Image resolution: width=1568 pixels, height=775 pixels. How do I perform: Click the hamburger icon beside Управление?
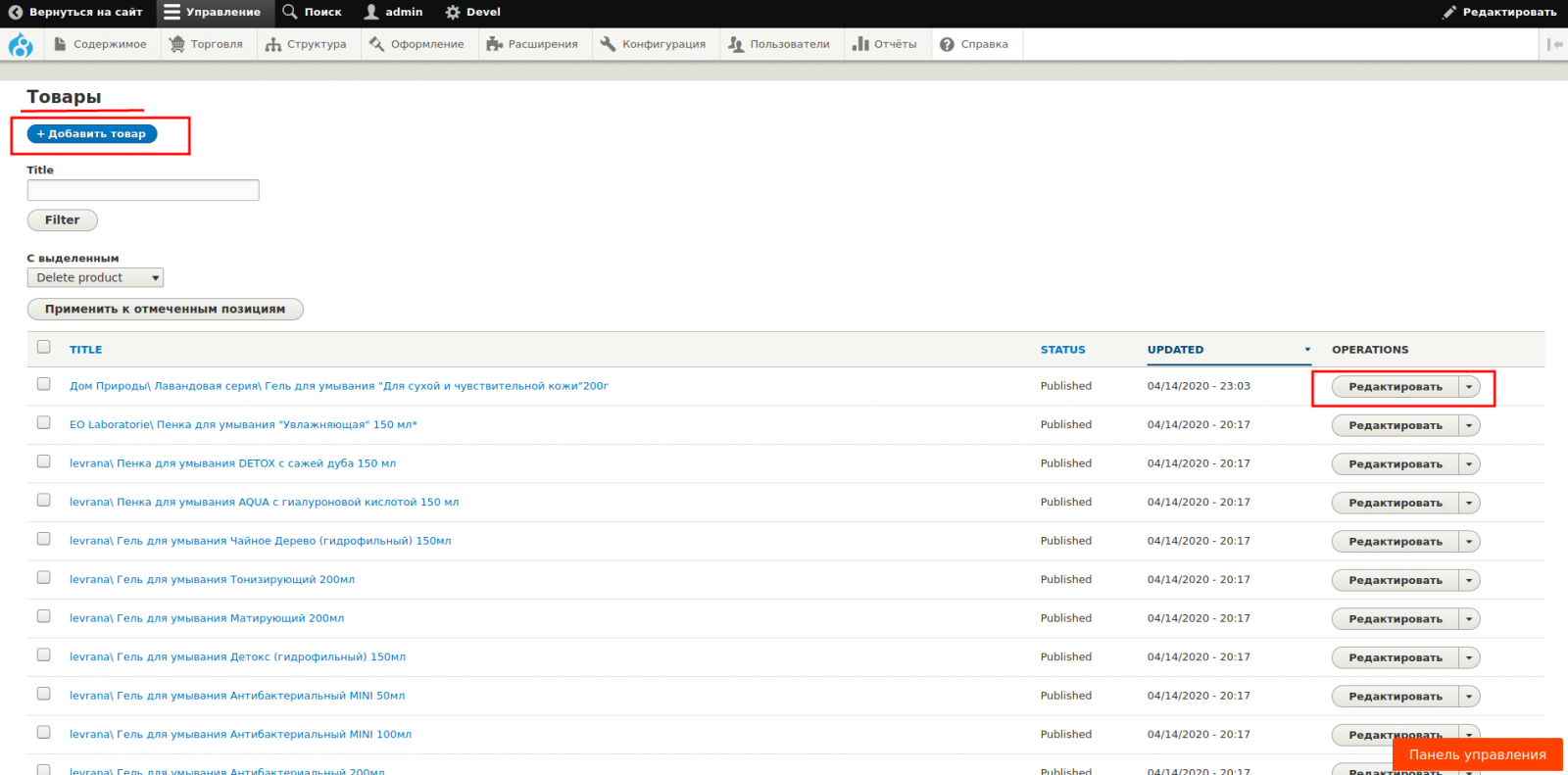pyautogui.click(x=171, y=13)
